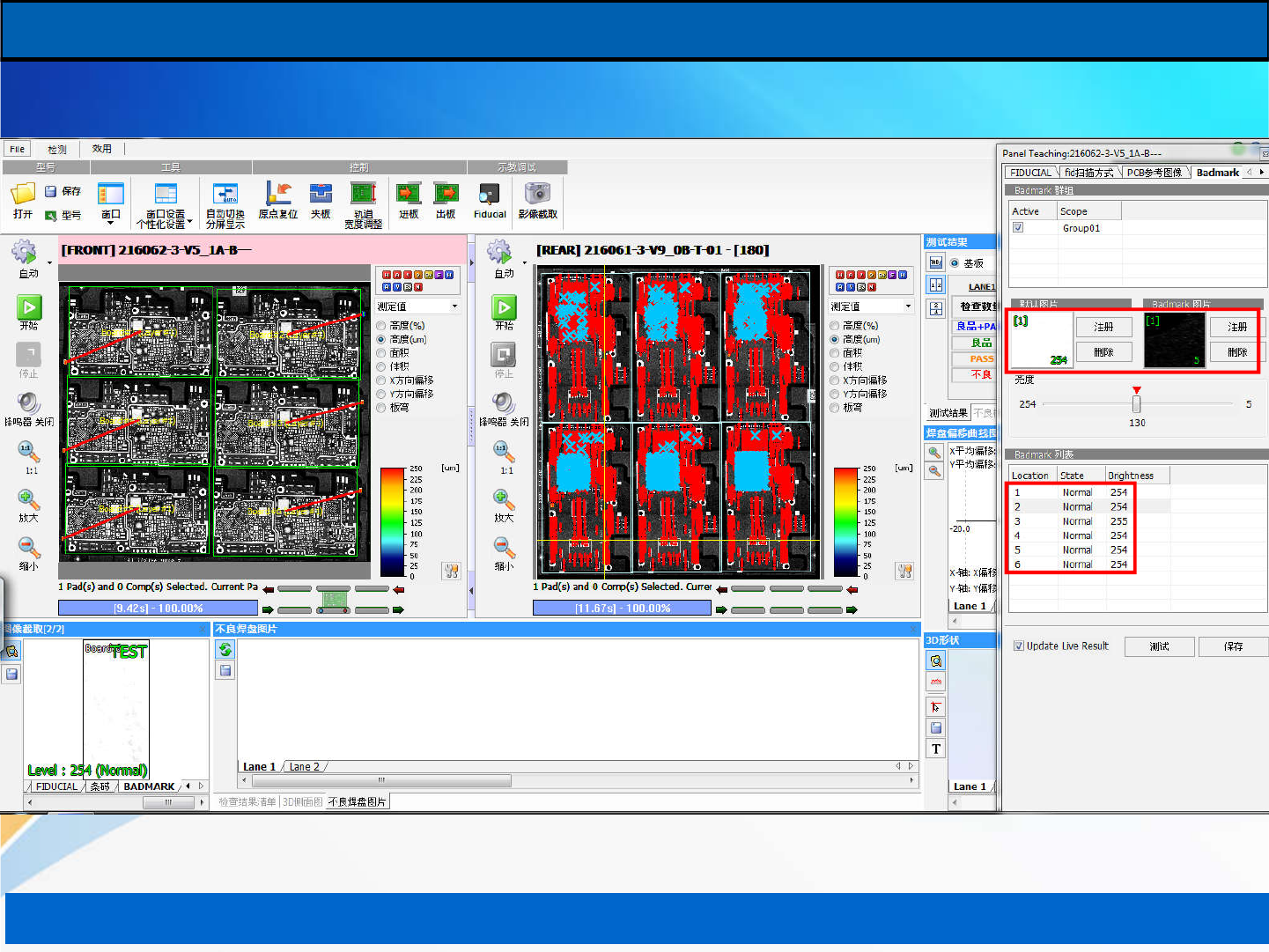Click the 出板 board-out icon

tap(446, 195)
